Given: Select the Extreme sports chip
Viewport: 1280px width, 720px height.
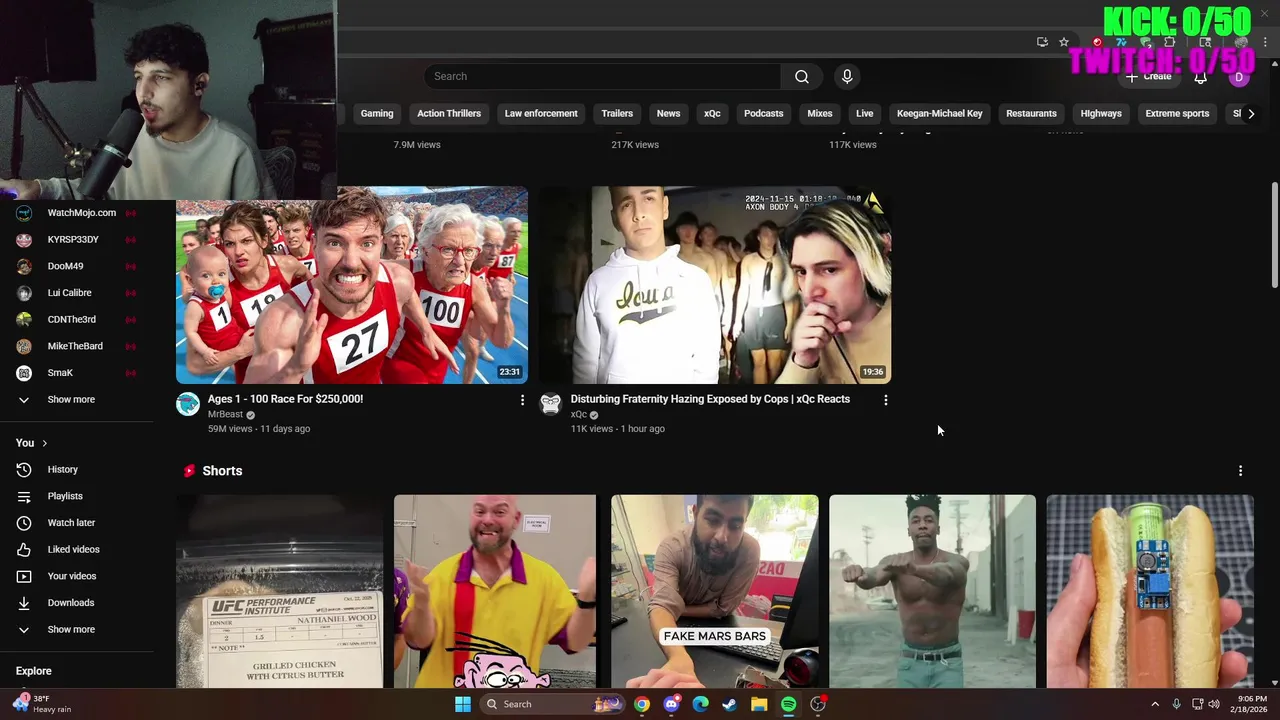Looking at the screenshot, I should (x=1177, y=114).
